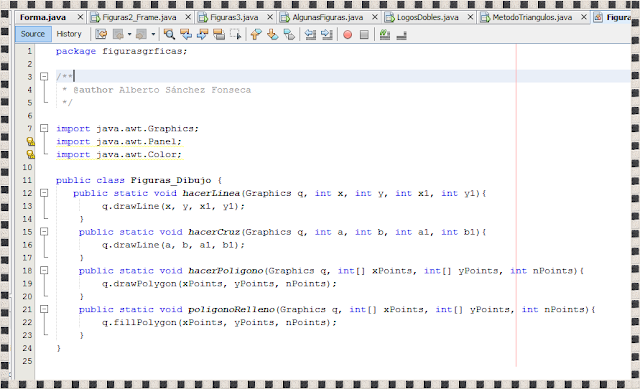Jump to the Last Edit location icon
The width and height of the screenshot is (640, 389).
[101, 34]
